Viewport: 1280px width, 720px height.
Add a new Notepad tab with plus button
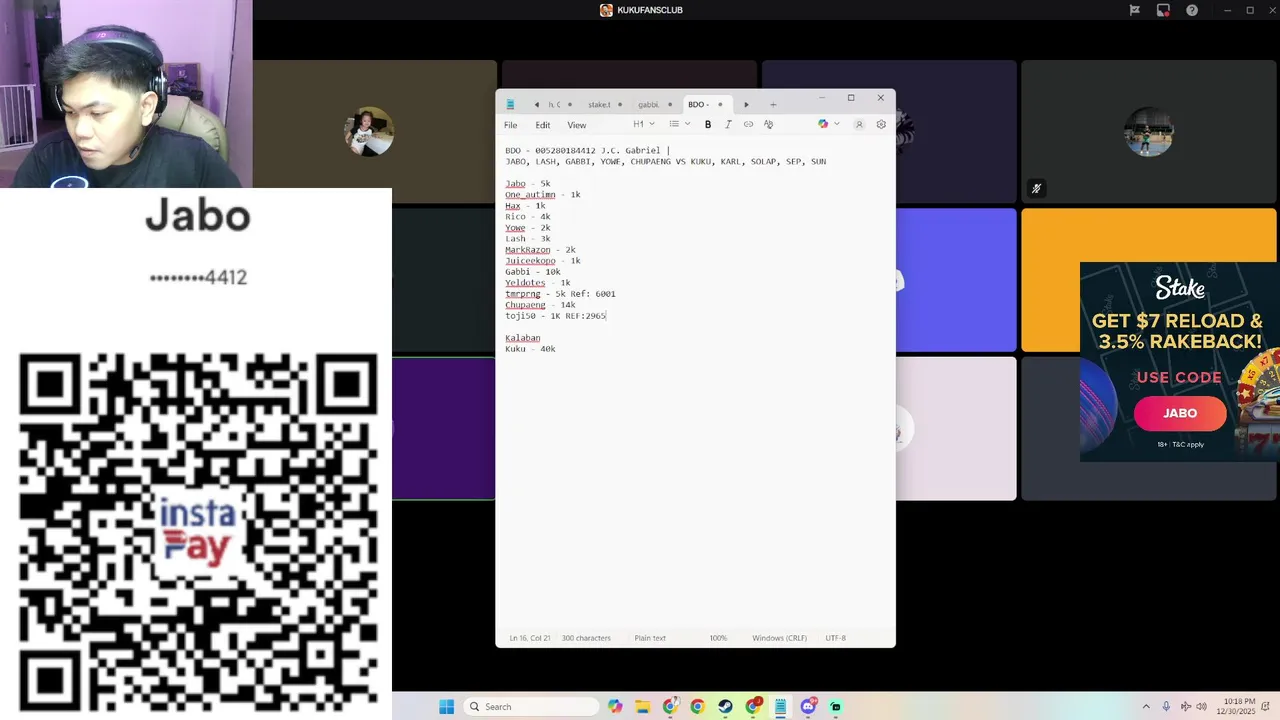(773, 104)
